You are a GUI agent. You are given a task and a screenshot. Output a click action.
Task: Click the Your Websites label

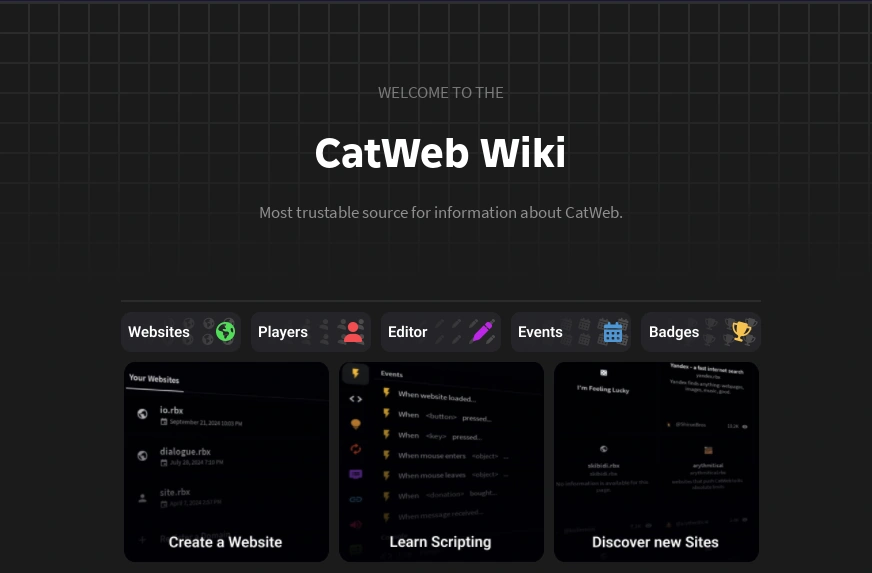tap(154, 379)
